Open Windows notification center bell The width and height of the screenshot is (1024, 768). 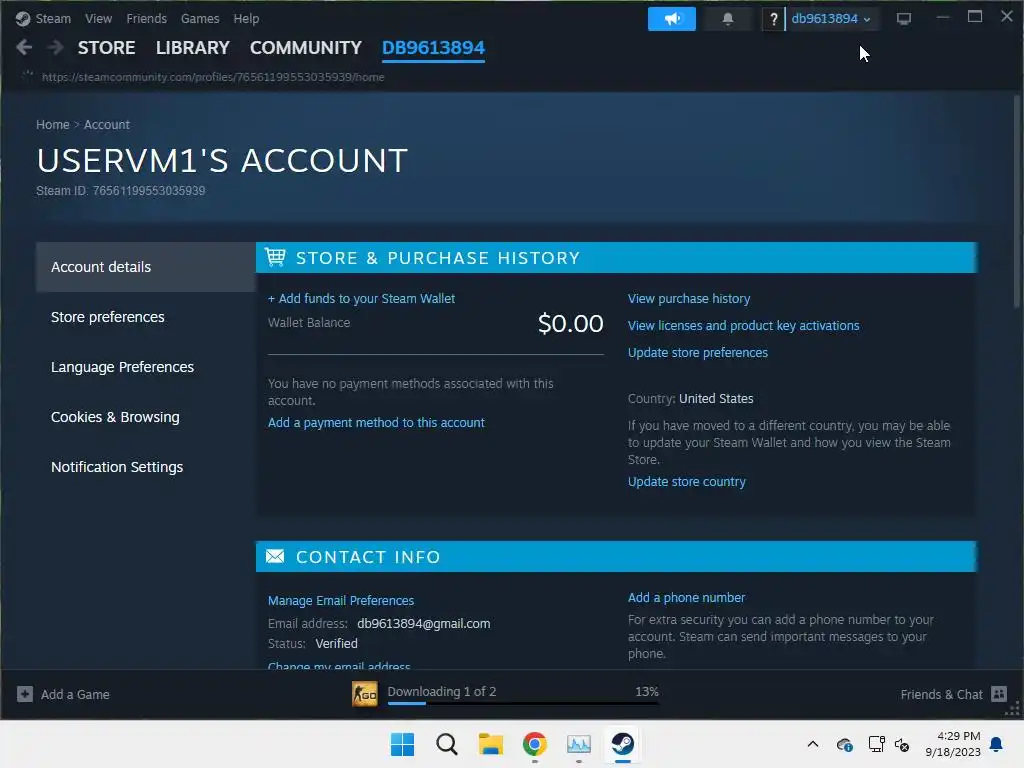pyautogui.click(x=996, y=744)
